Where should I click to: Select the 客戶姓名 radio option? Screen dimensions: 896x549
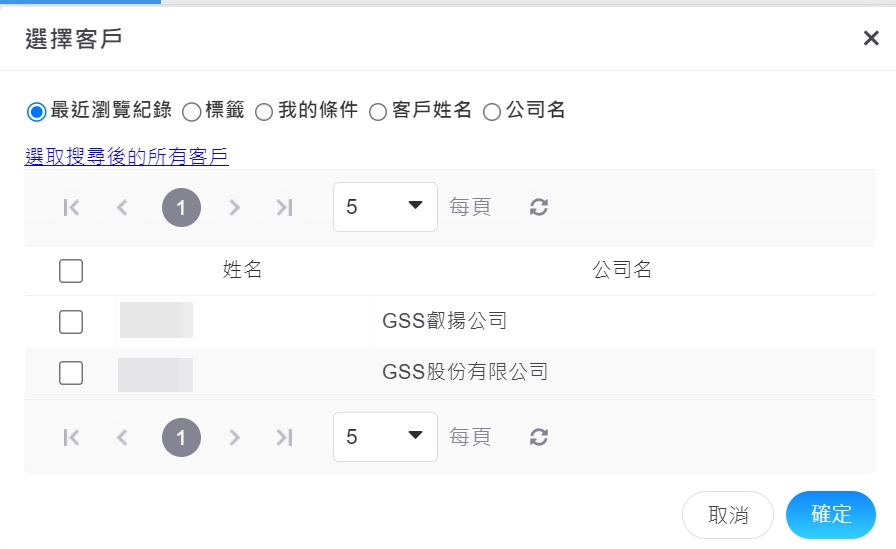click(378, 112)
